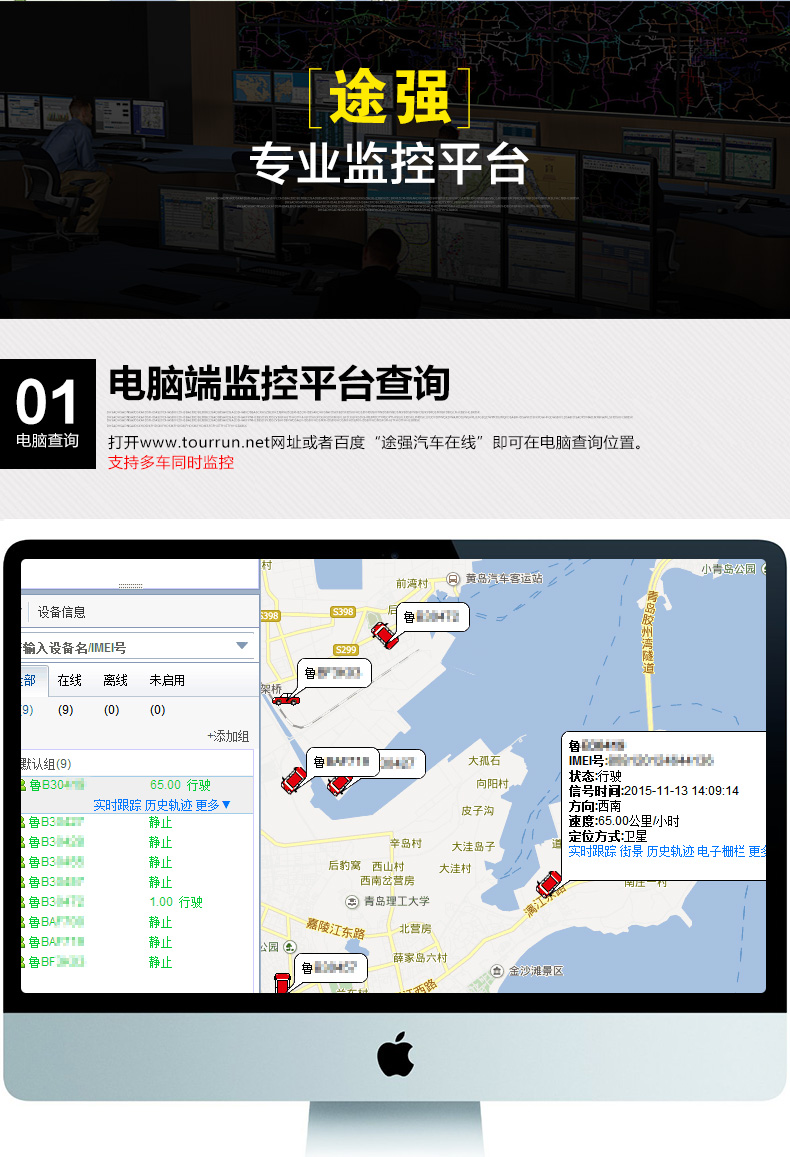
Task: Click the www.tourrun.net instruction line
Action: pos(378,443)
